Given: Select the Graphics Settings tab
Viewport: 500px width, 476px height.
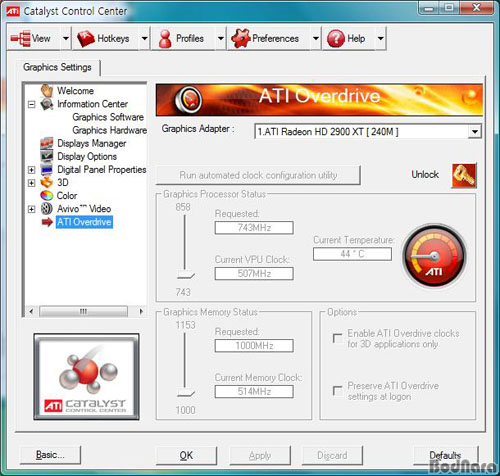Looking at the screenshot, I should coord(57,67).
